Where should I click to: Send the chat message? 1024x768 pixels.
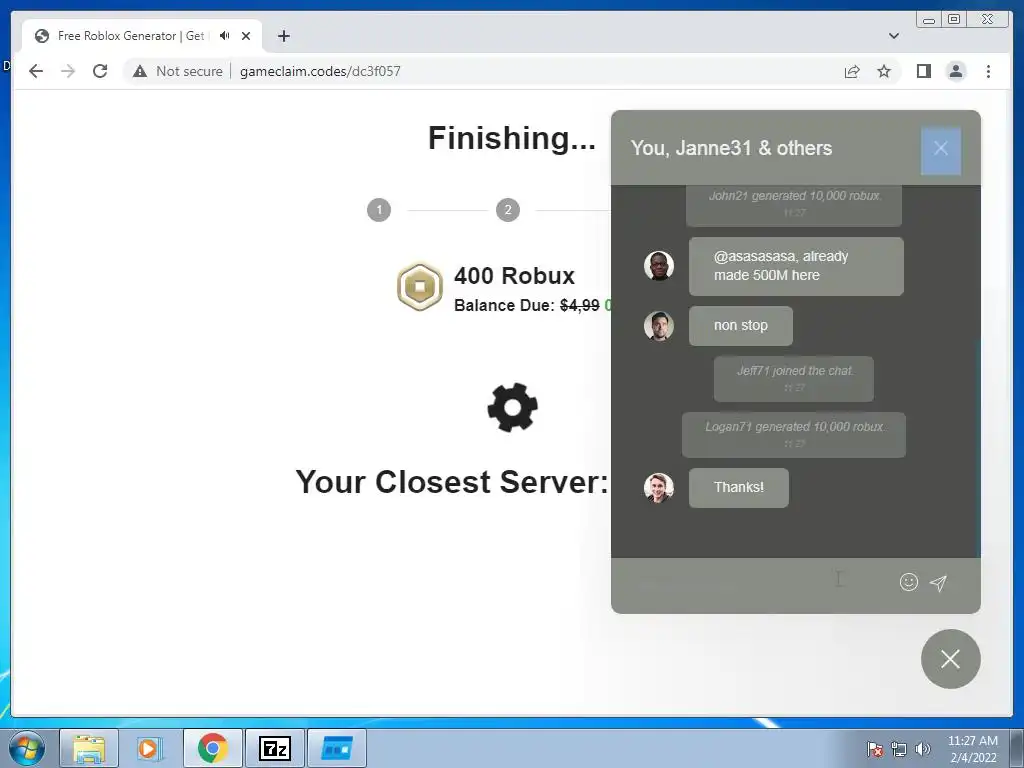point(938,583)
